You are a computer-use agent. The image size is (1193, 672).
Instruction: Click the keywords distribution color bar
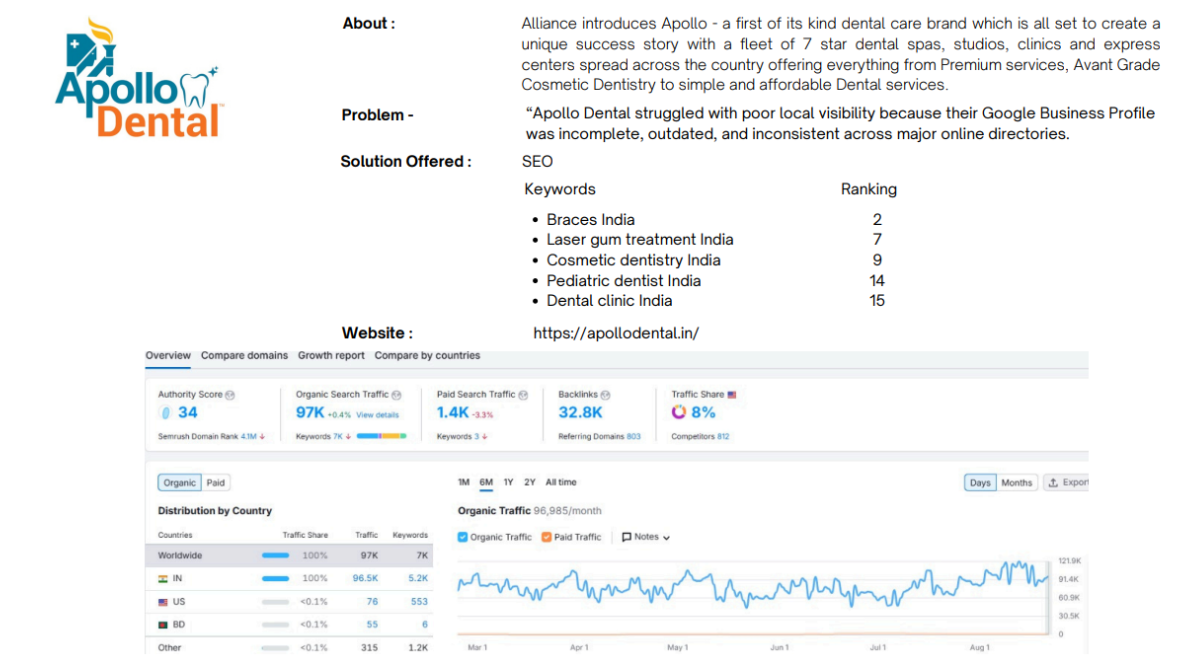tap(381, 436)
